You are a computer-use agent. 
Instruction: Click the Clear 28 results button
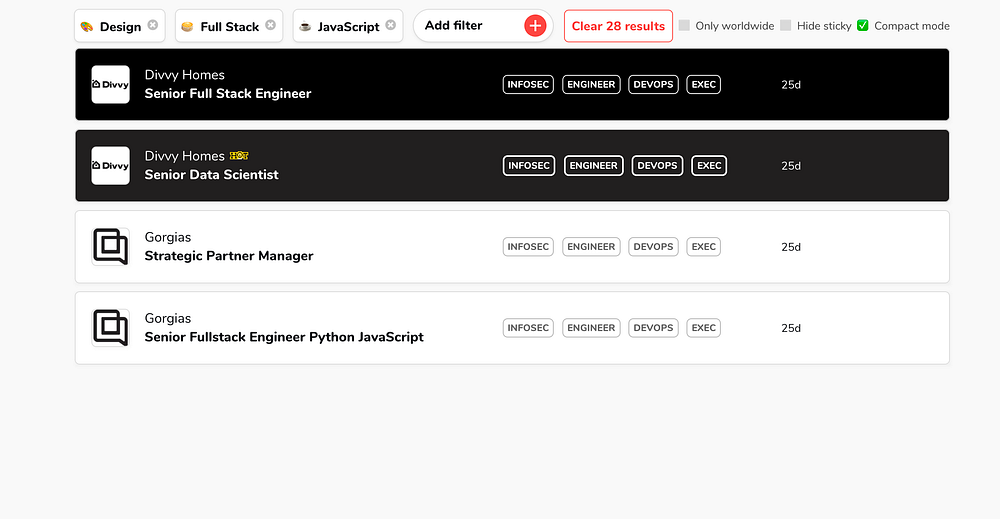tap(618, 26)
